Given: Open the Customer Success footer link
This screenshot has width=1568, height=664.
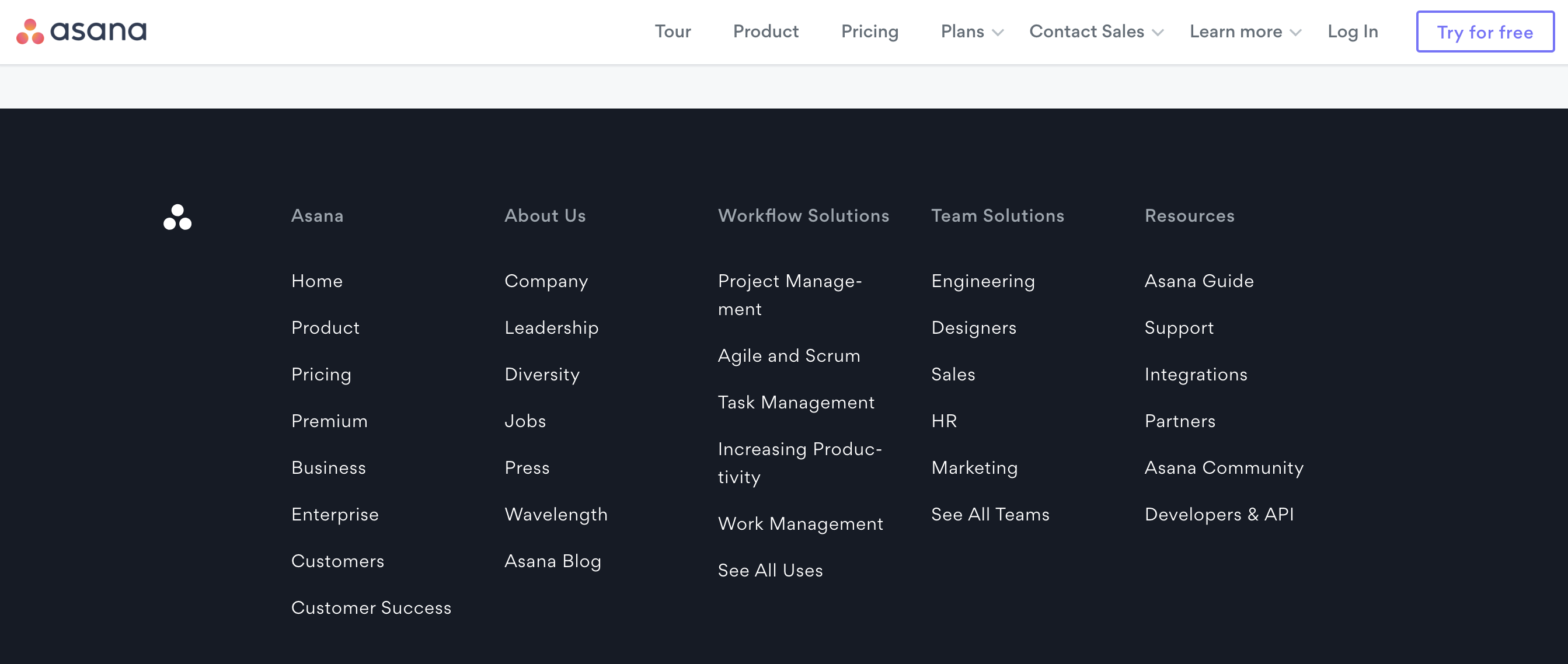Looking at the screenshot, I should click(371, 607).
